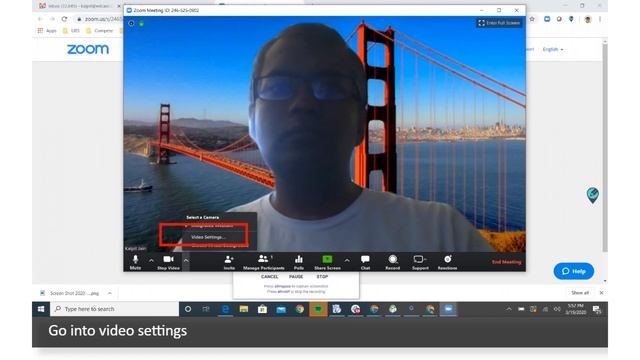The height and width of the screenshot is (360, 640).
Task: Open the Mail app from the taskbar
Action: (281, 309)
